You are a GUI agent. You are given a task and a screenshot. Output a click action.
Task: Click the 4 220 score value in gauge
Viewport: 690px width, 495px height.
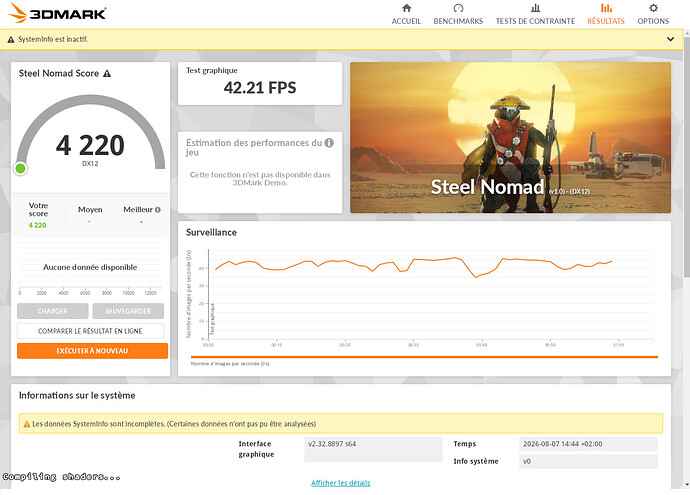point(90,145)
